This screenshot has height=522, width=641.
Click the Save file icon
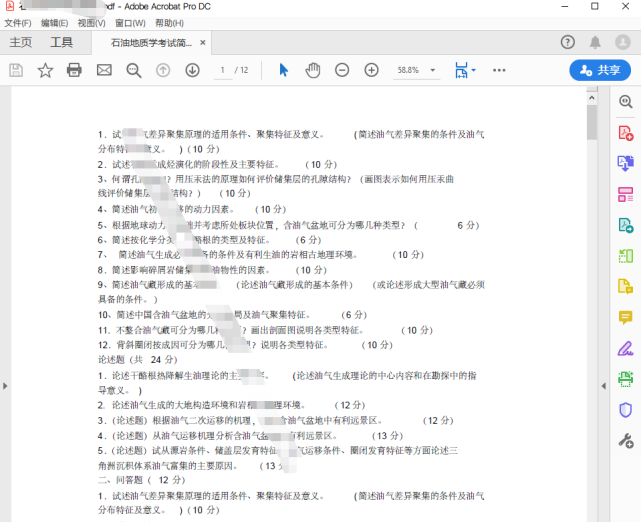click(x=16, y=70)
